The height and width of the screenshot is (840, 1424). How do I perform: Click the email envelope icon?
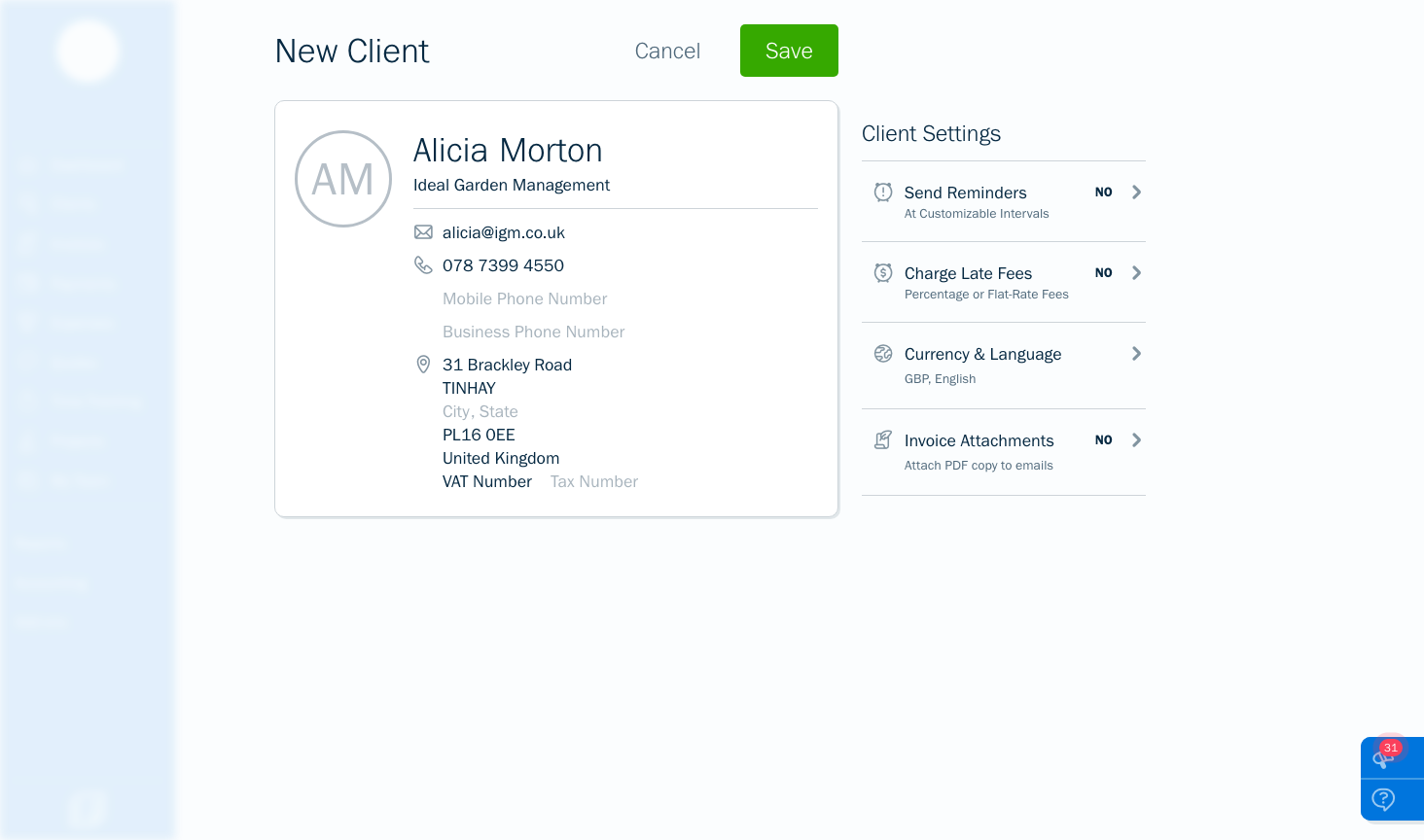[423, 232]
